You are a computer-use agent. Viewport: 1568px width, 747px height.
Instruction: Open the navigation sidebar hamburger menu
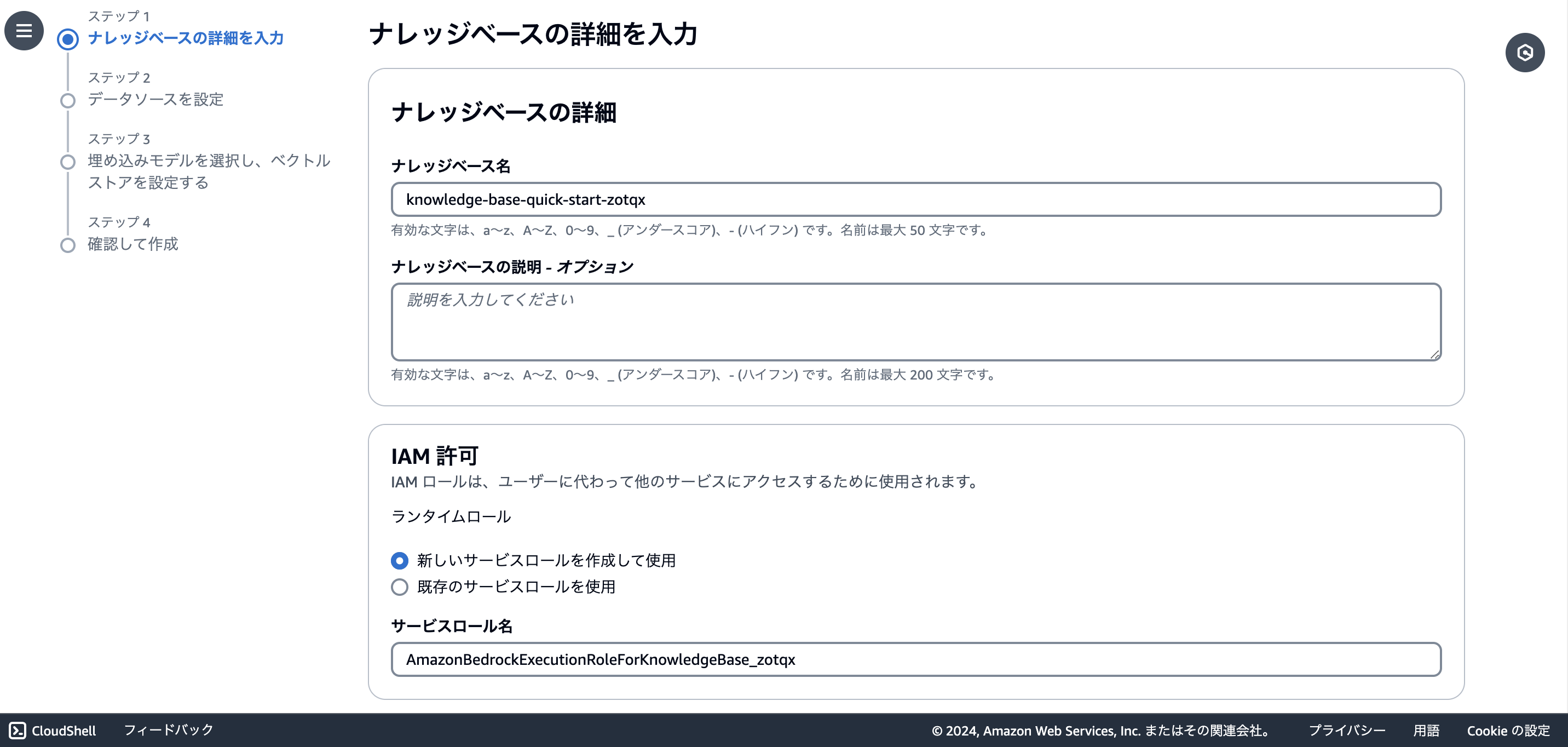click(x=23, y=31)
